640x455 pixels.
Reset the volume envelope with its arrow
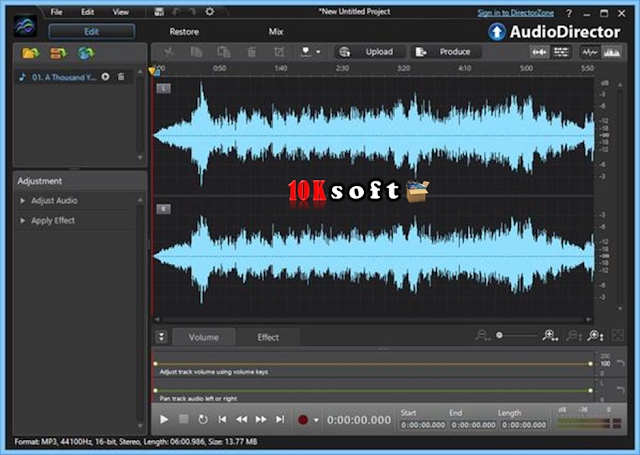pos(620,362)
